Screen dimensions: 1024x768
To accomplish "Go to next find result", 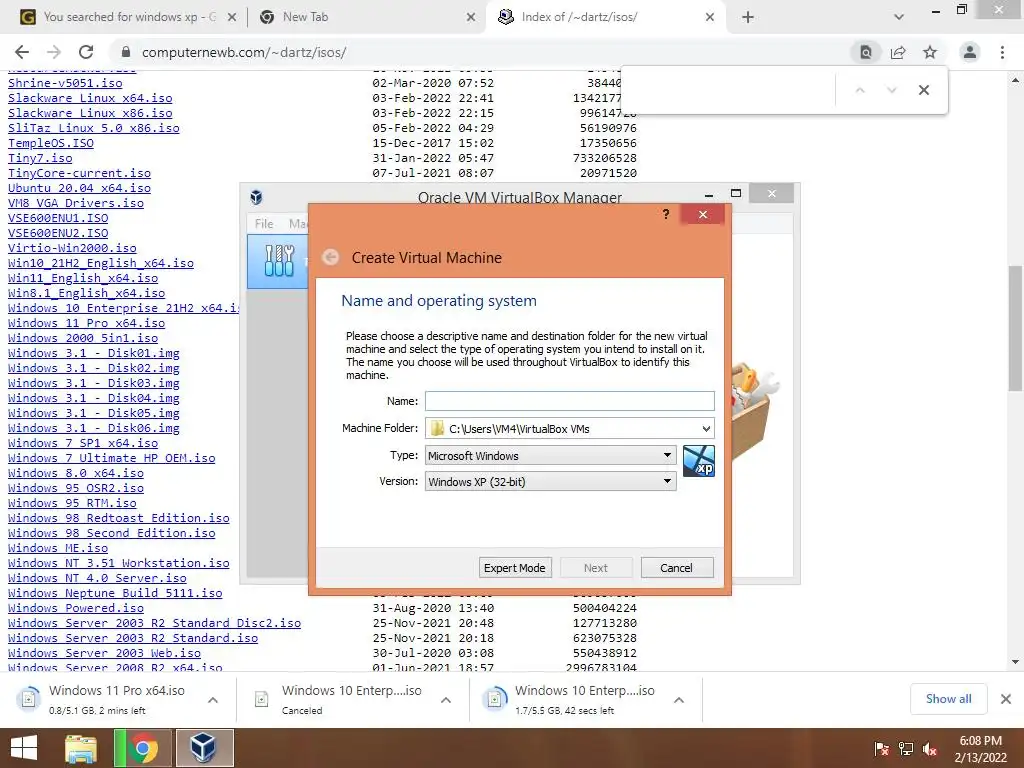I will (891, 90).
